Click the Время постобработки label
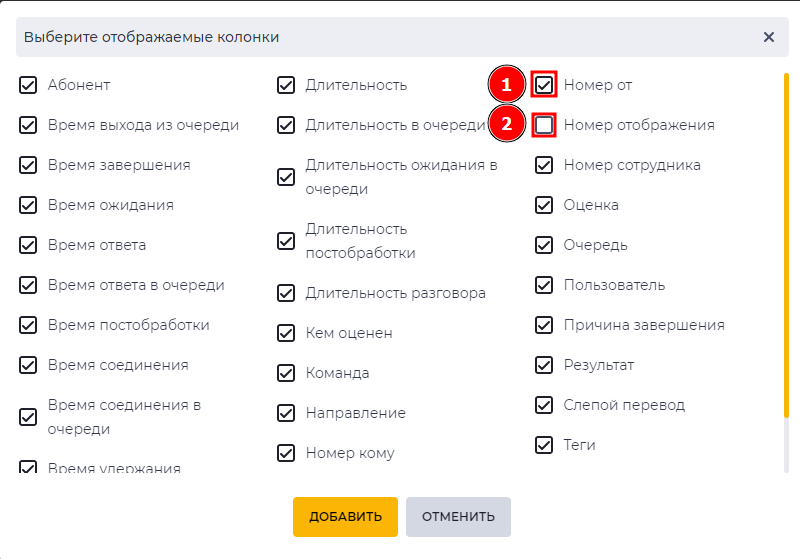This screenshot has height=559, width=800. pyautogui.click(x=129, y=325)
